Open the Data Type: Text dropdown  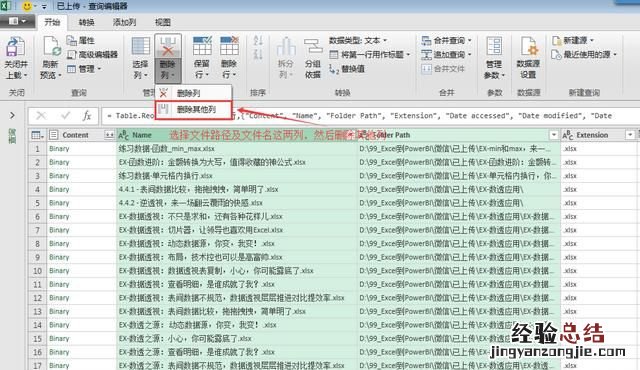[x=358, y=40]
